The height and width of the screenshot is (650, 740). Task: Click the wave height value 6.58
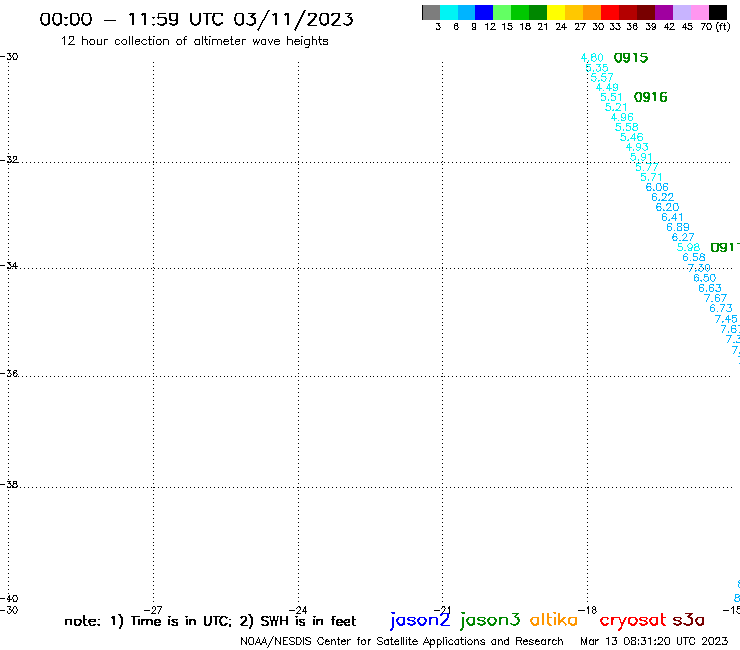[x=694, y=257]
